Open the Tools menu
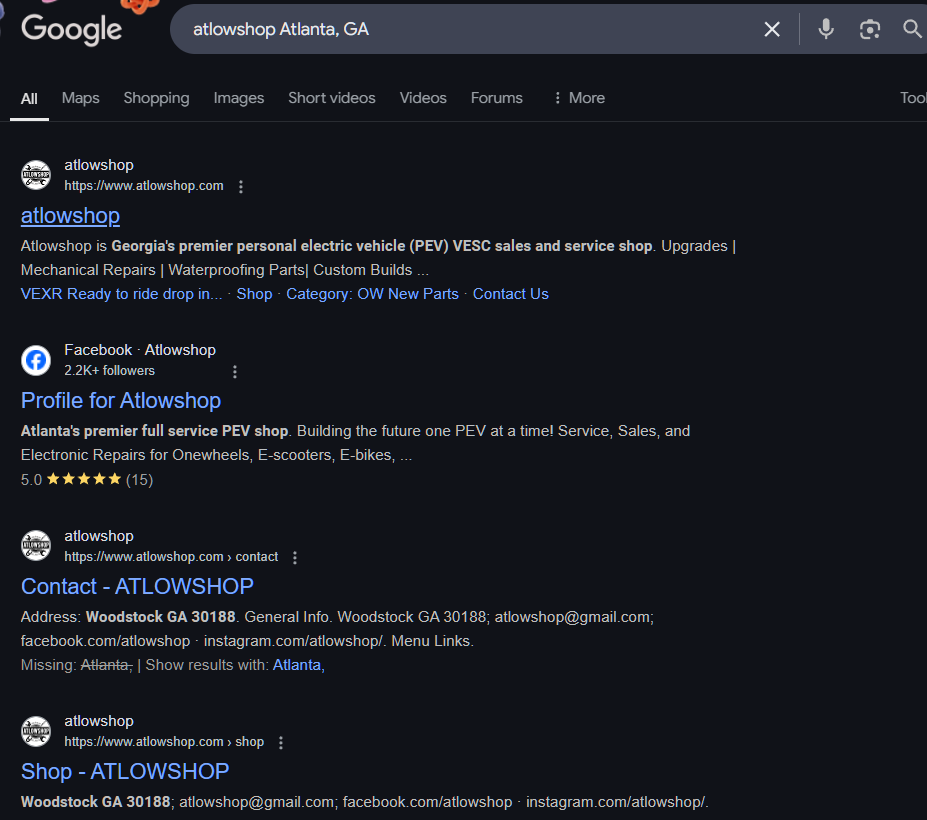Image resolution: width=927 pixels, height=820 pixels. pos(913,98)
